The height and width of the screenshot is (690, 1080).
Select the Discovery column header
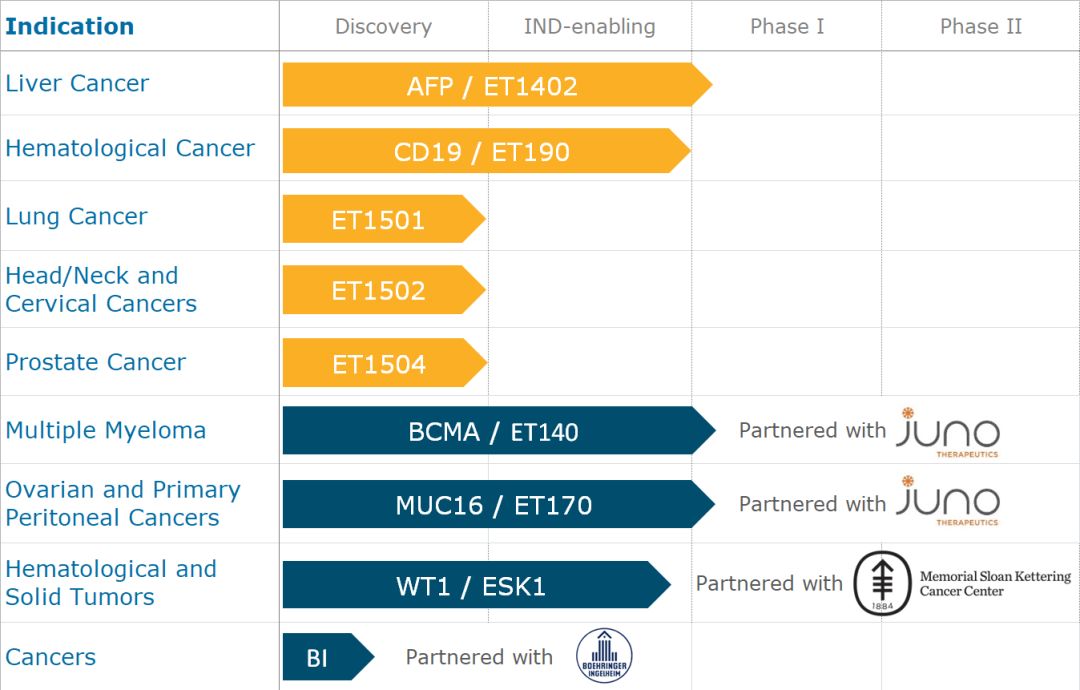[x=383, y=26]
